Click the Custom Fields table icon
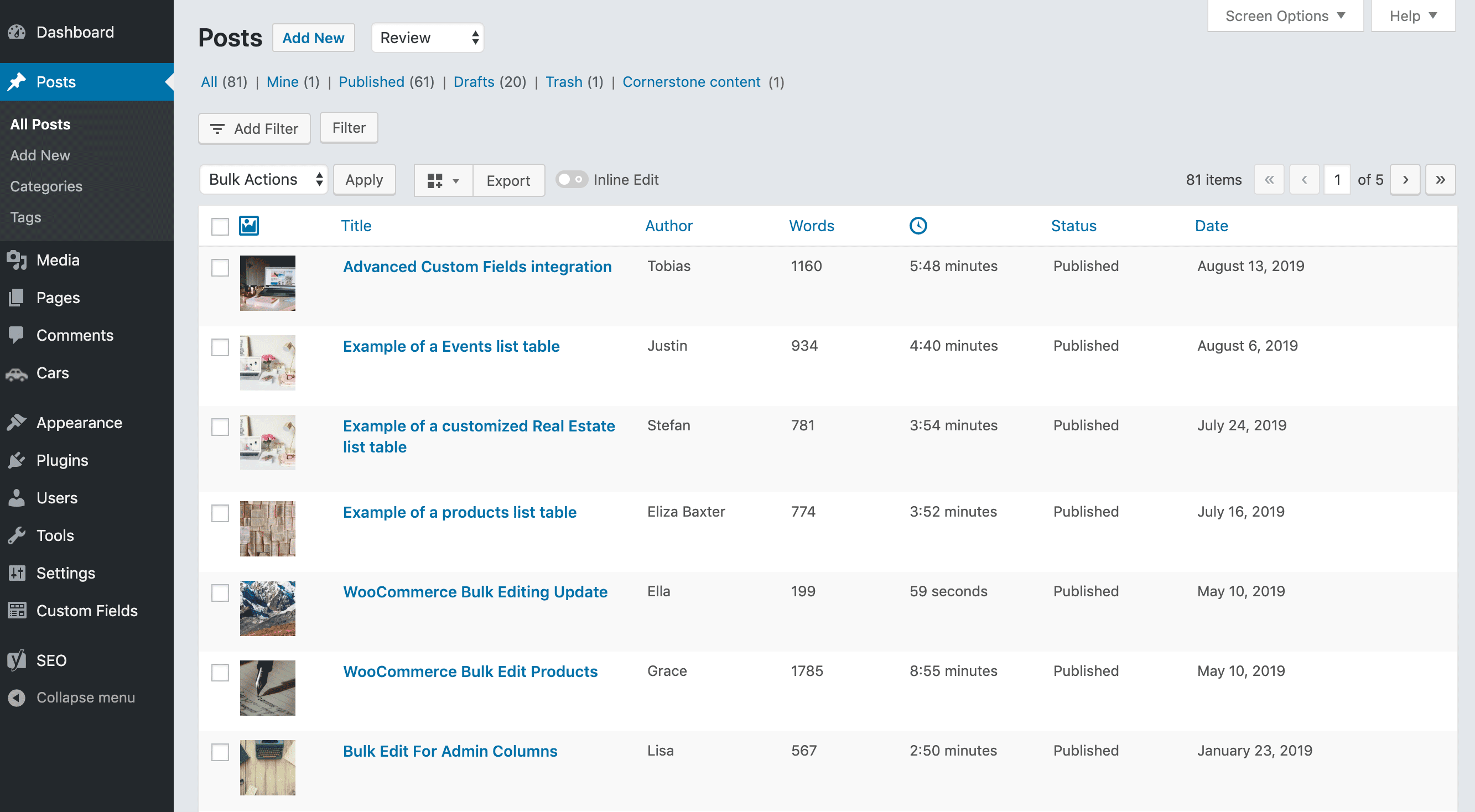This screenshot has height=812, width=1475. pos(17,611)
